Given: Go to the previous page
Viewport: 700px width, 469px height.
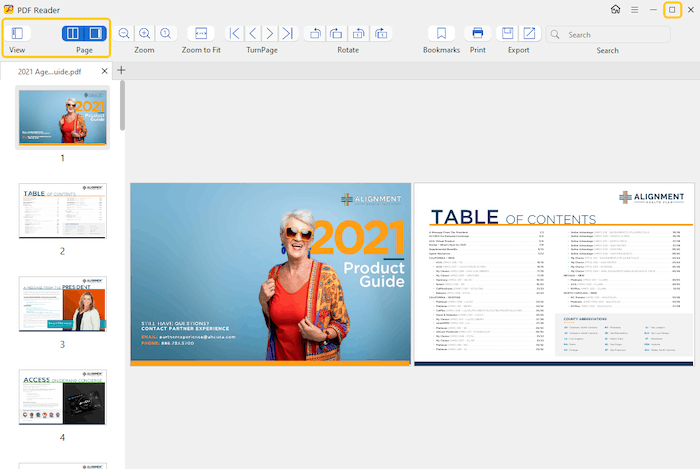Looking at the screenshot, I should click(252, 33).
